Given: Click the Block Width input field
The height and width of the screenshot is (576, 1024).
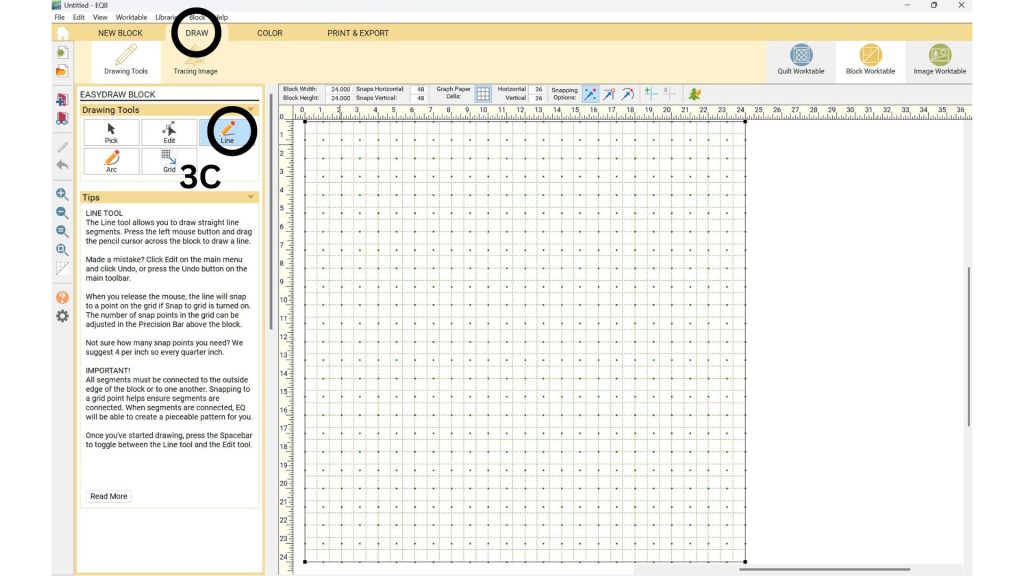Looking at the screenshot, I should coord(340,89).
